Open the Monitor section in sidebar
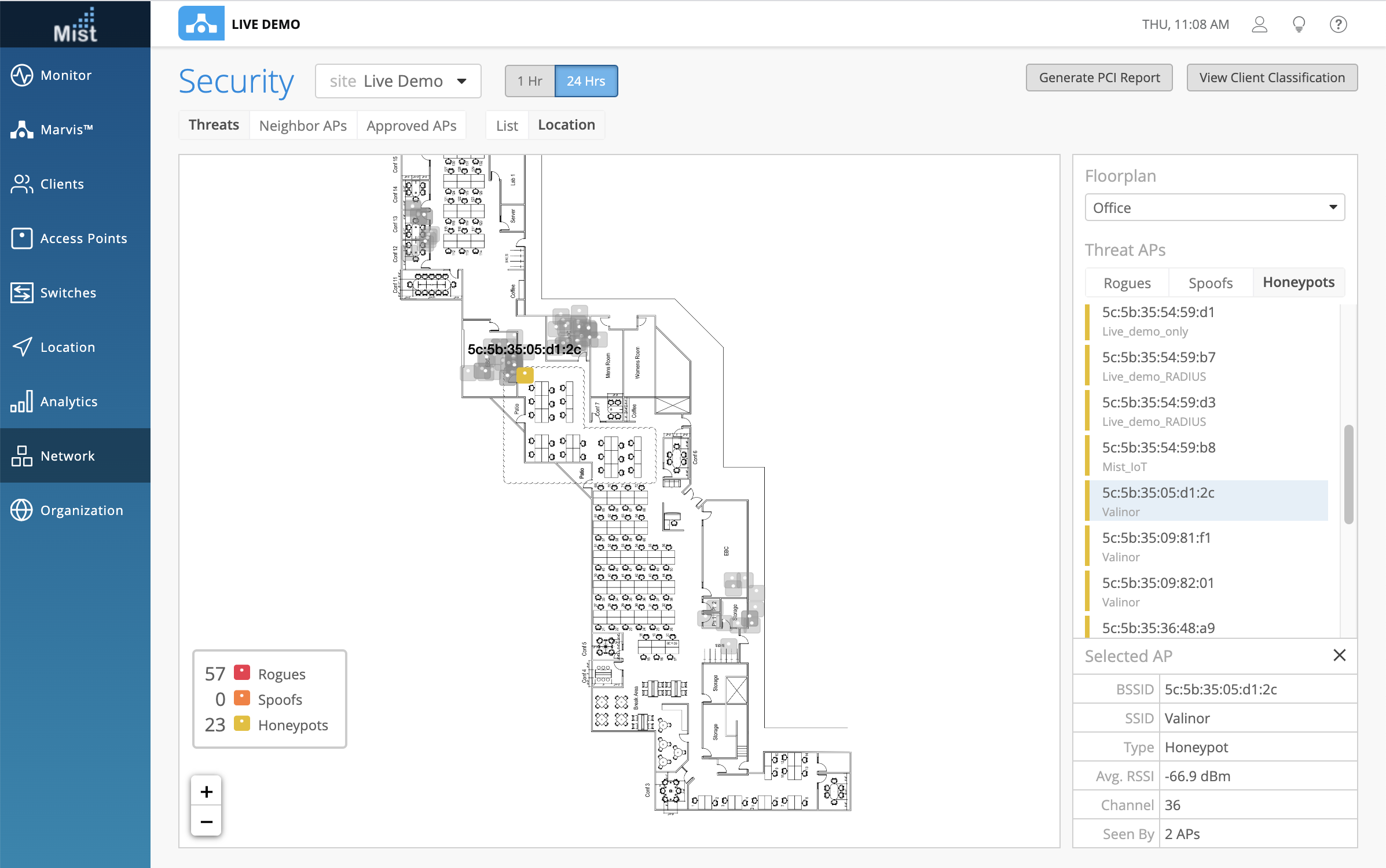 pos(66,75)
